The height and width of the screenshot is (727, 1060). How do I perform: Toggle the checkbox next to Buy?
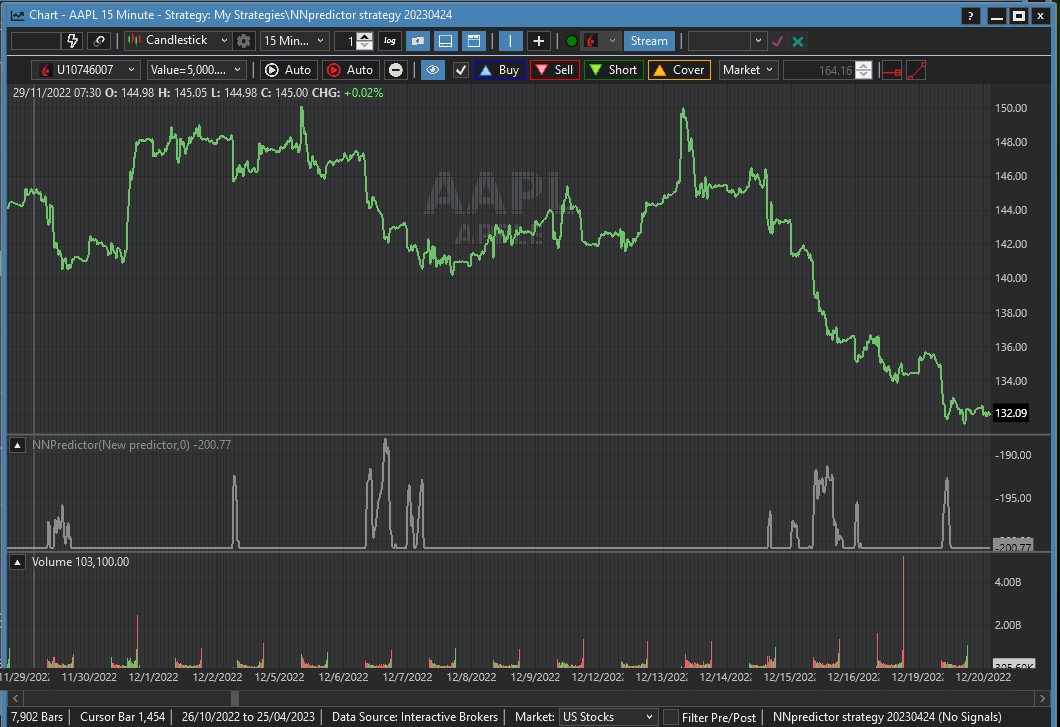(460, 70)
